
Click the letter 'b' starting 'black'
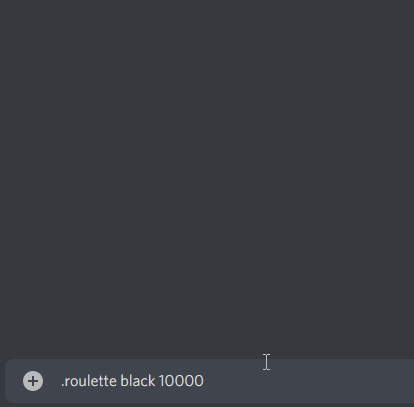pos(124,381)
